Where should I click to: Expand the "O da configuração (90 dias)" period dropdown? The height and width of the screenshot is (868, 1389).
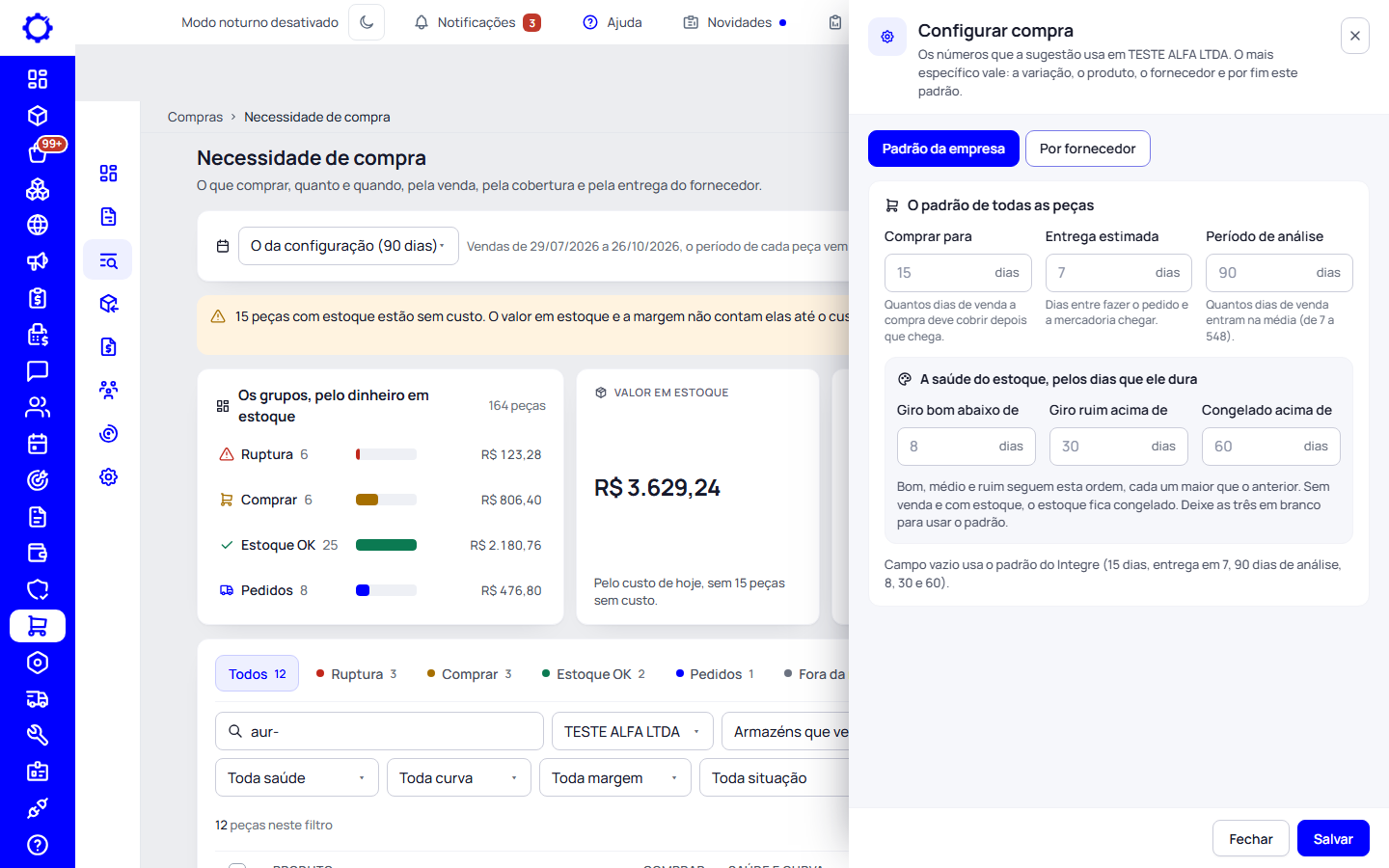point(348,246)
